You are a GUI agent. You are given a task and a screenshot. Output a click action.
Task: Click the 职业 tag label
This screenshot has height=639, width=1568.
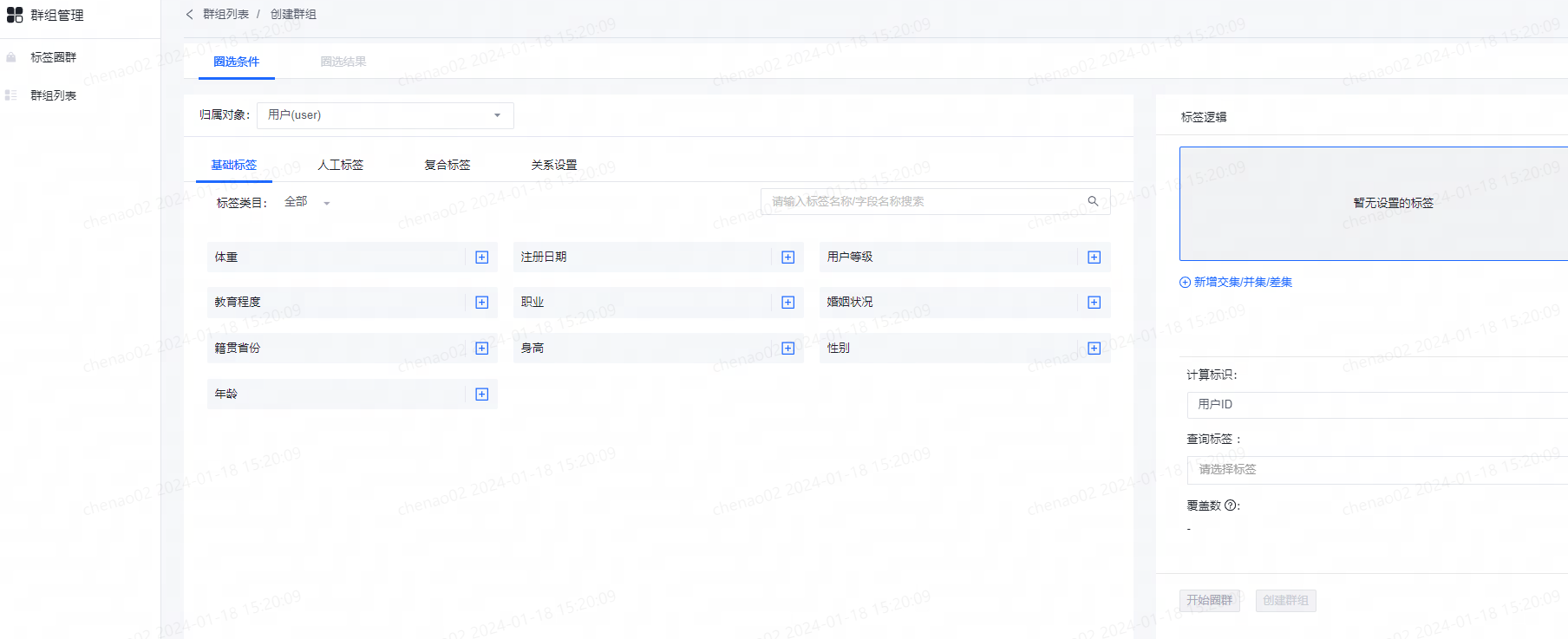[x=532, y=303]
